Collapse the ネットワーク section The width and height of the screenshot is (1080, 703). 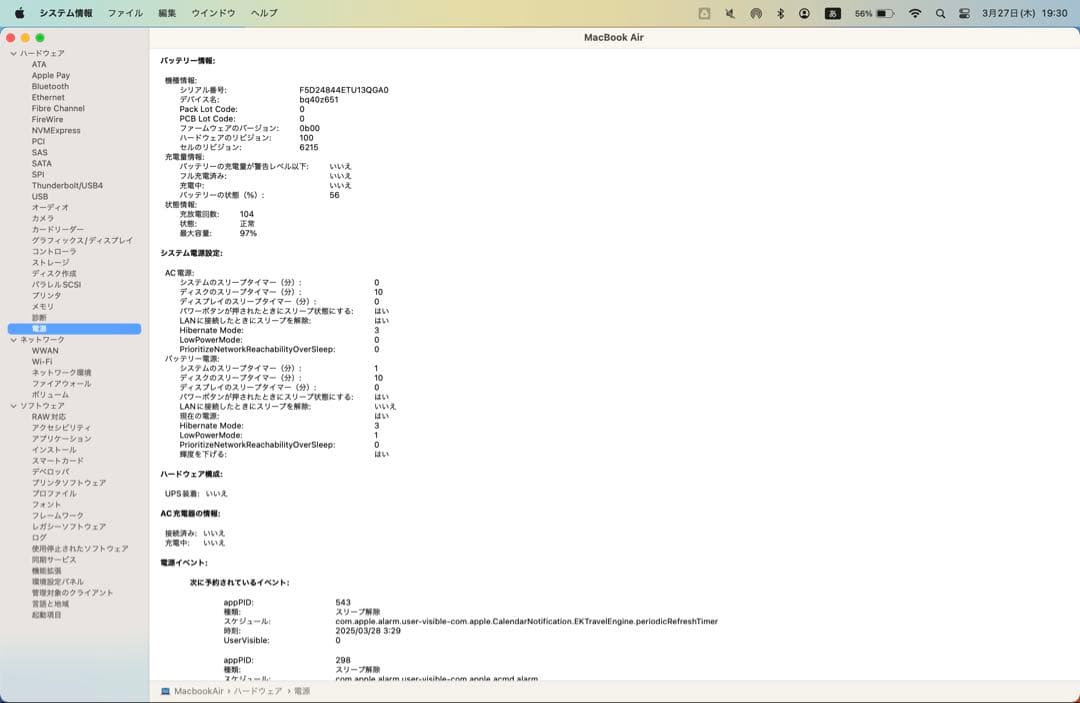[x=13, y=340]
